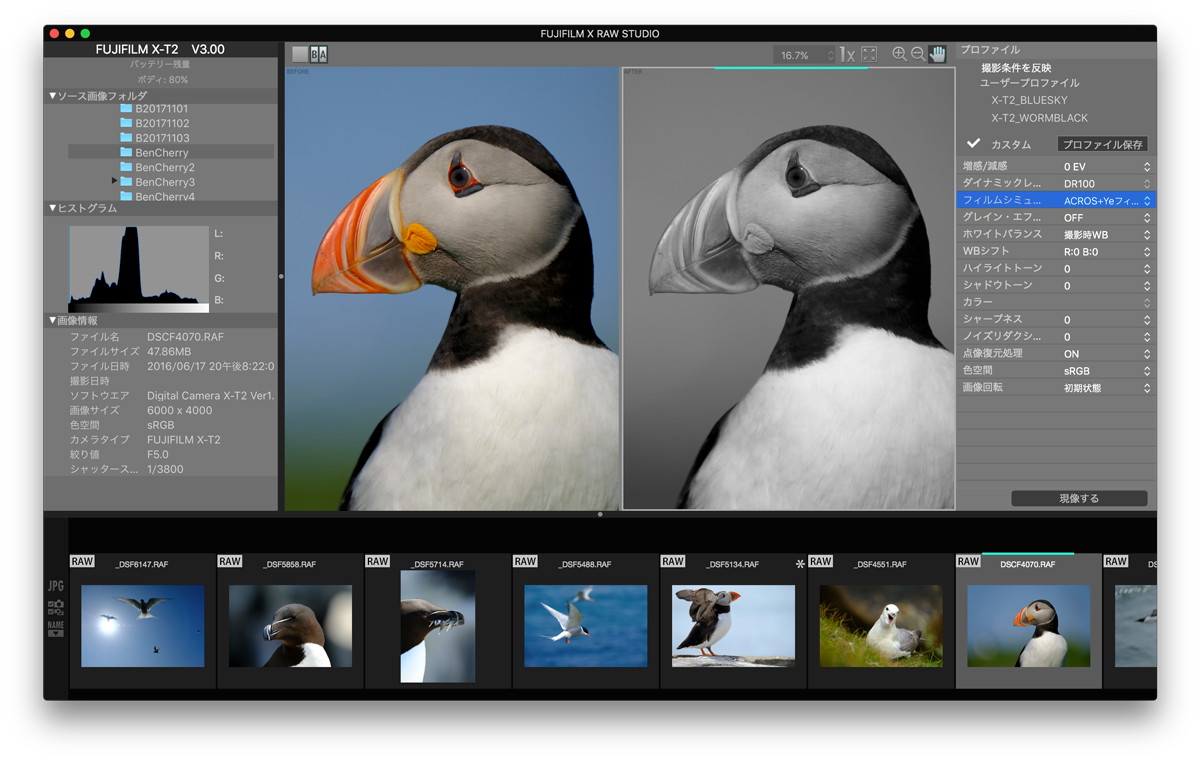Image resolution: width=1200 pixels, height=762 pixels.
Task: Select the hand pan tool
Action: click(x=937, y=55)
